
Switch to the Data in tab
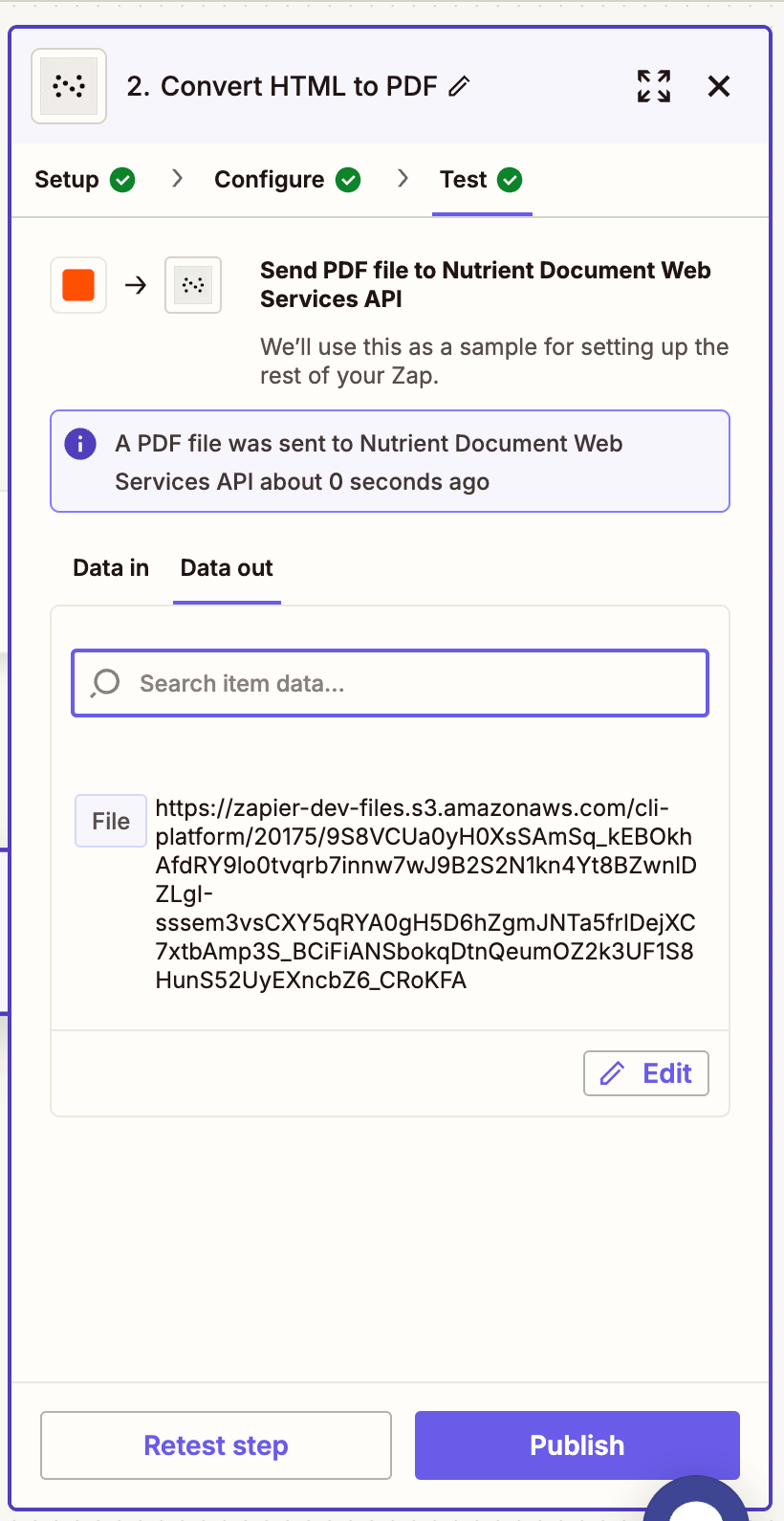point(110,568)
